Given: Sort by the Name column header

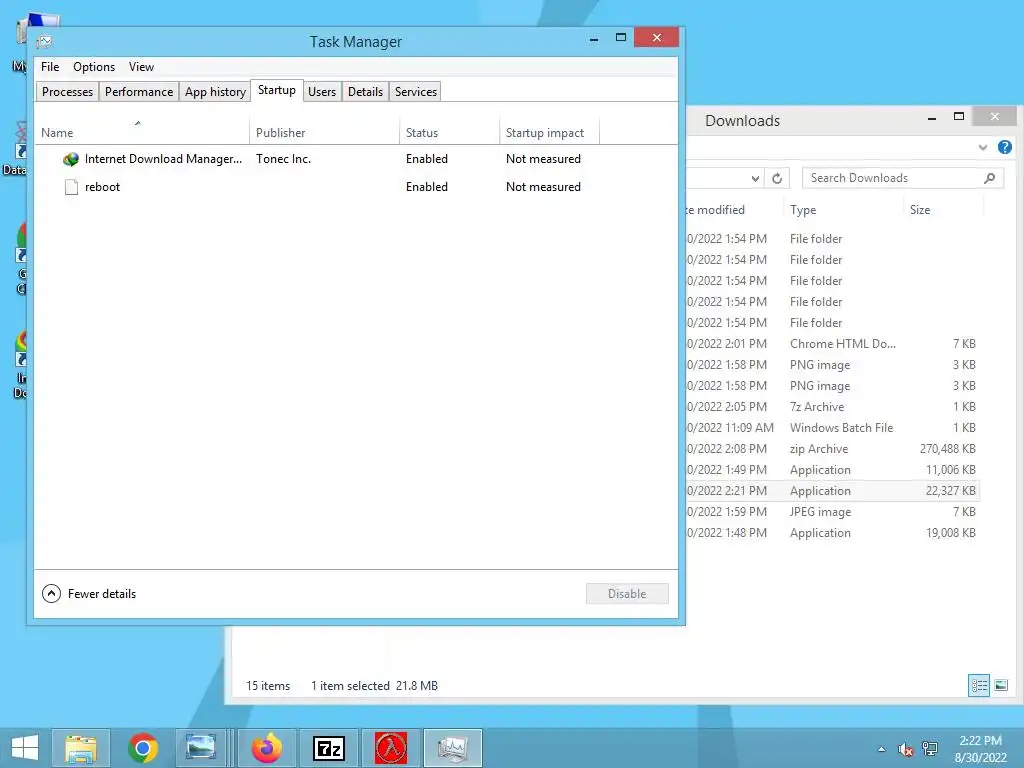Looking at the screenshot, I should click(x=142, y=132).
